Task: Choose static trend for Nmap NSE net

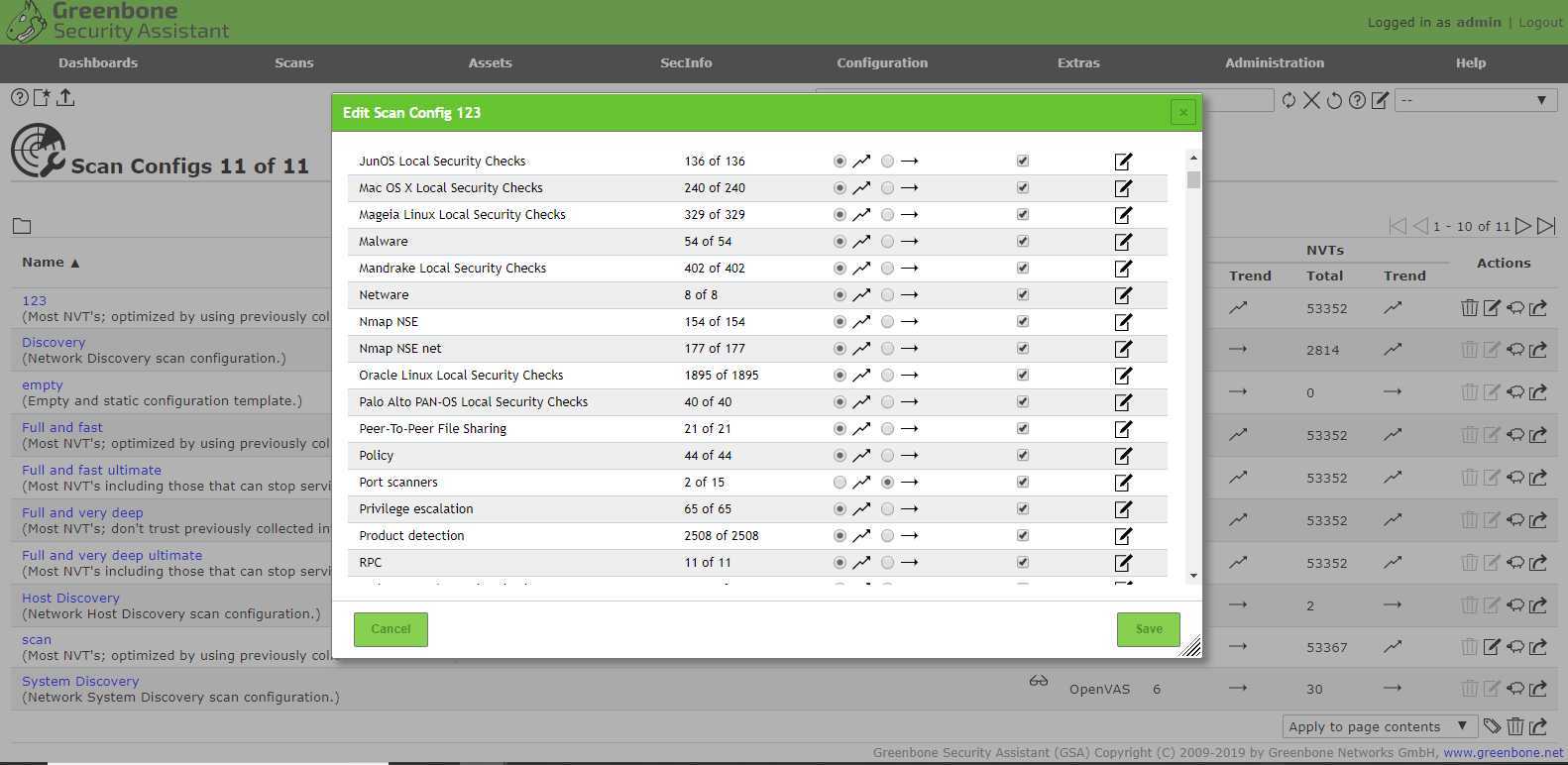Action: tap(887, 349)
